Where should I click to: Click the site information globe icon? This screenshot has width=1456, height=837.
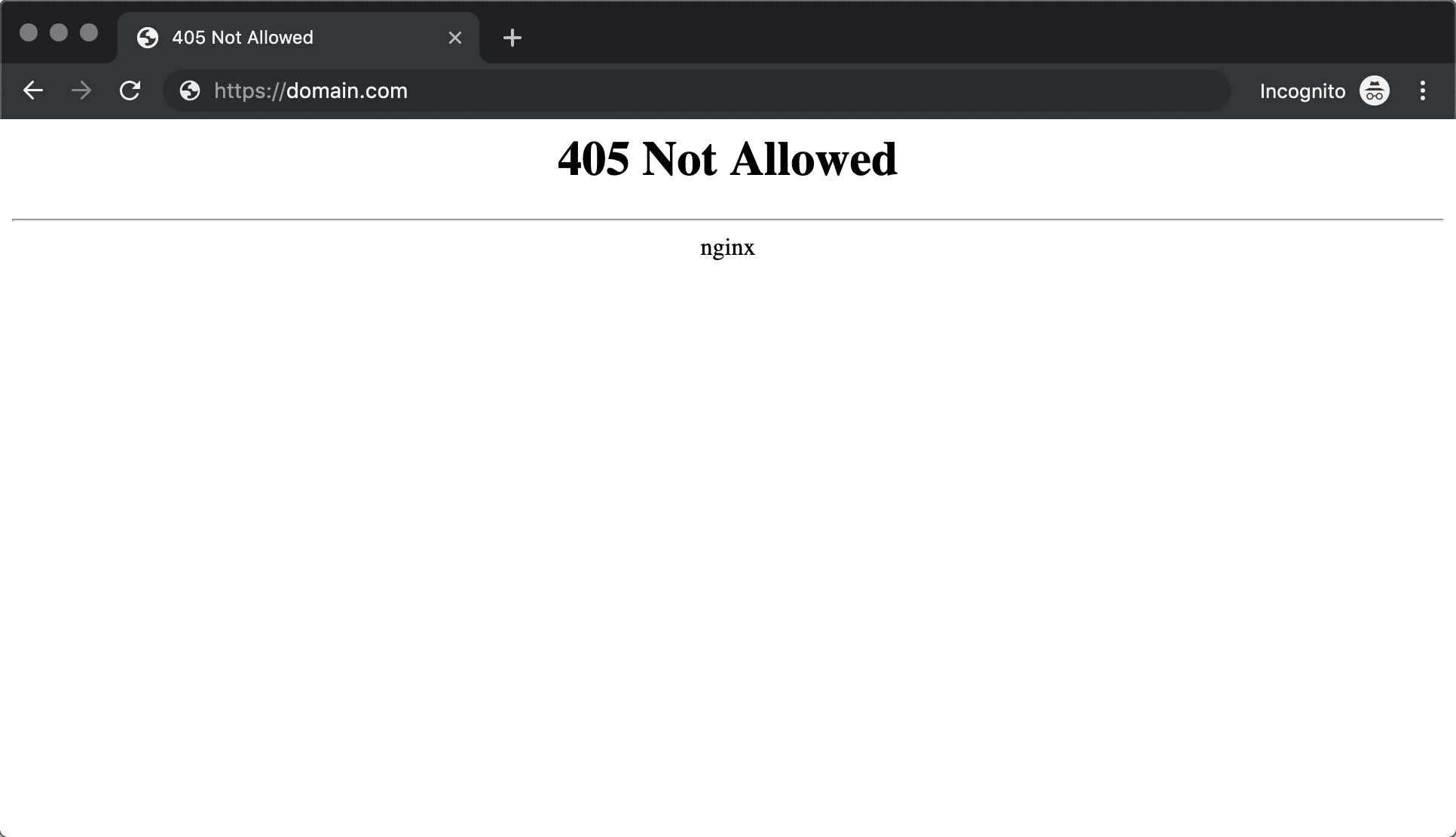click(190, 91)
